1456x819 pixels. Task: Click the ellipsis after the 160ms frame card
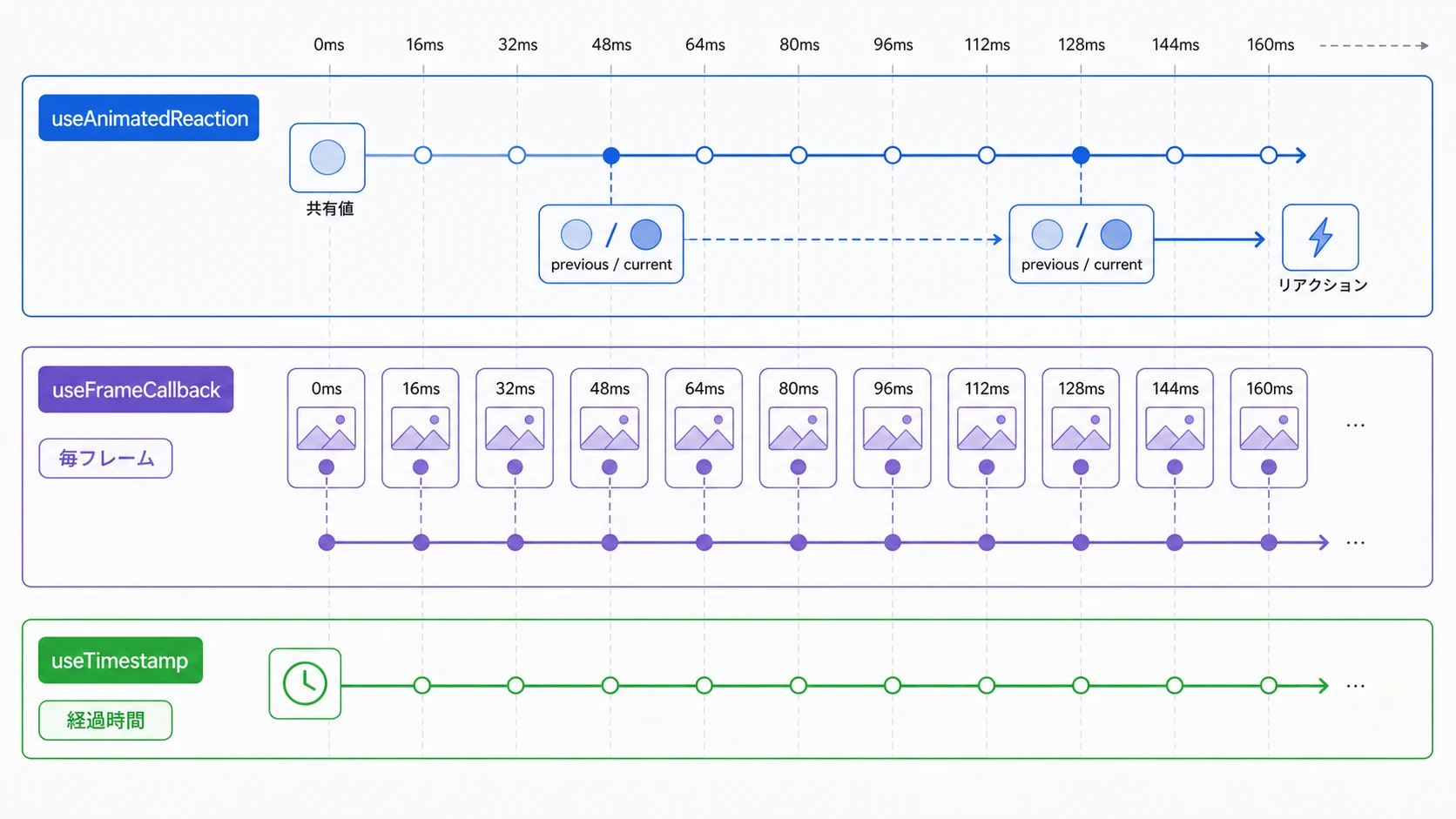[1355, 426]
